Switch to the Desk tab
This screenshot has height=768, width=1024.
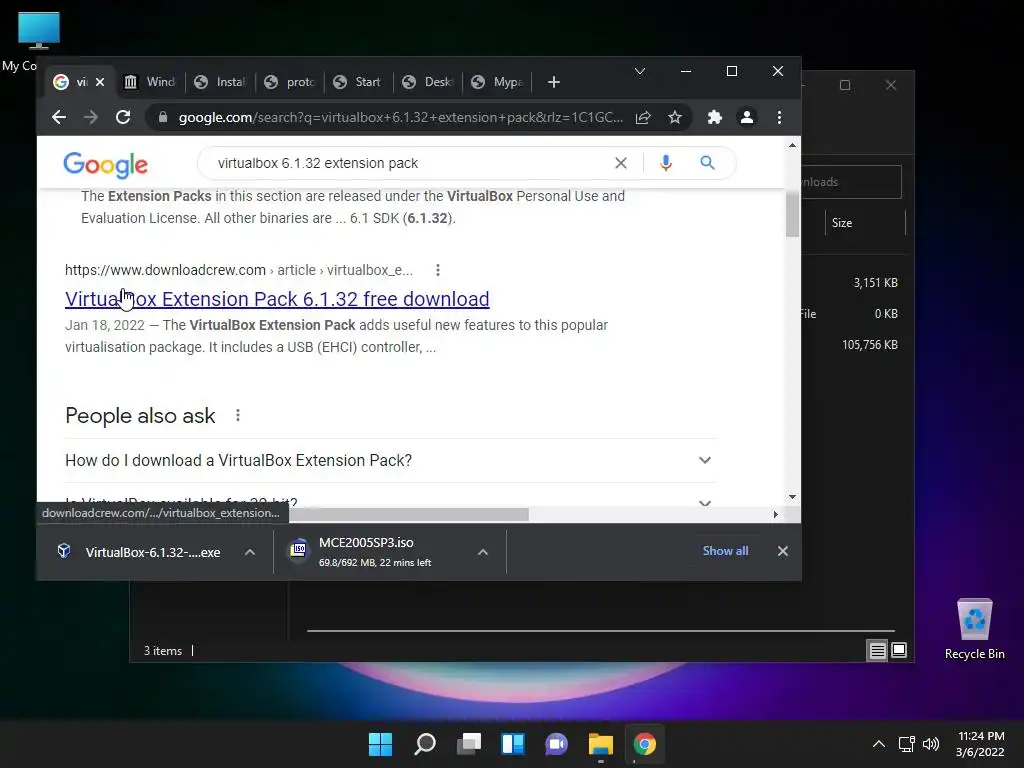[x=428, y=82]
